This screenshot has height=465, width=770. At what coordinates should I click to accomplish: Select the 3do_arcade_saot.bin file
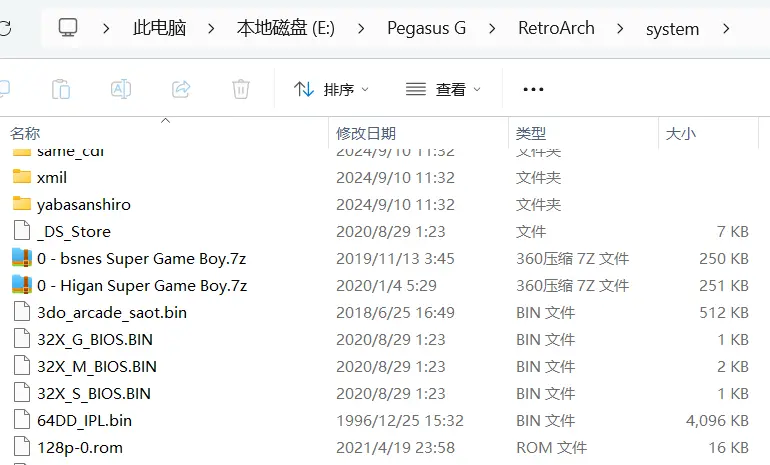(111, 312)
